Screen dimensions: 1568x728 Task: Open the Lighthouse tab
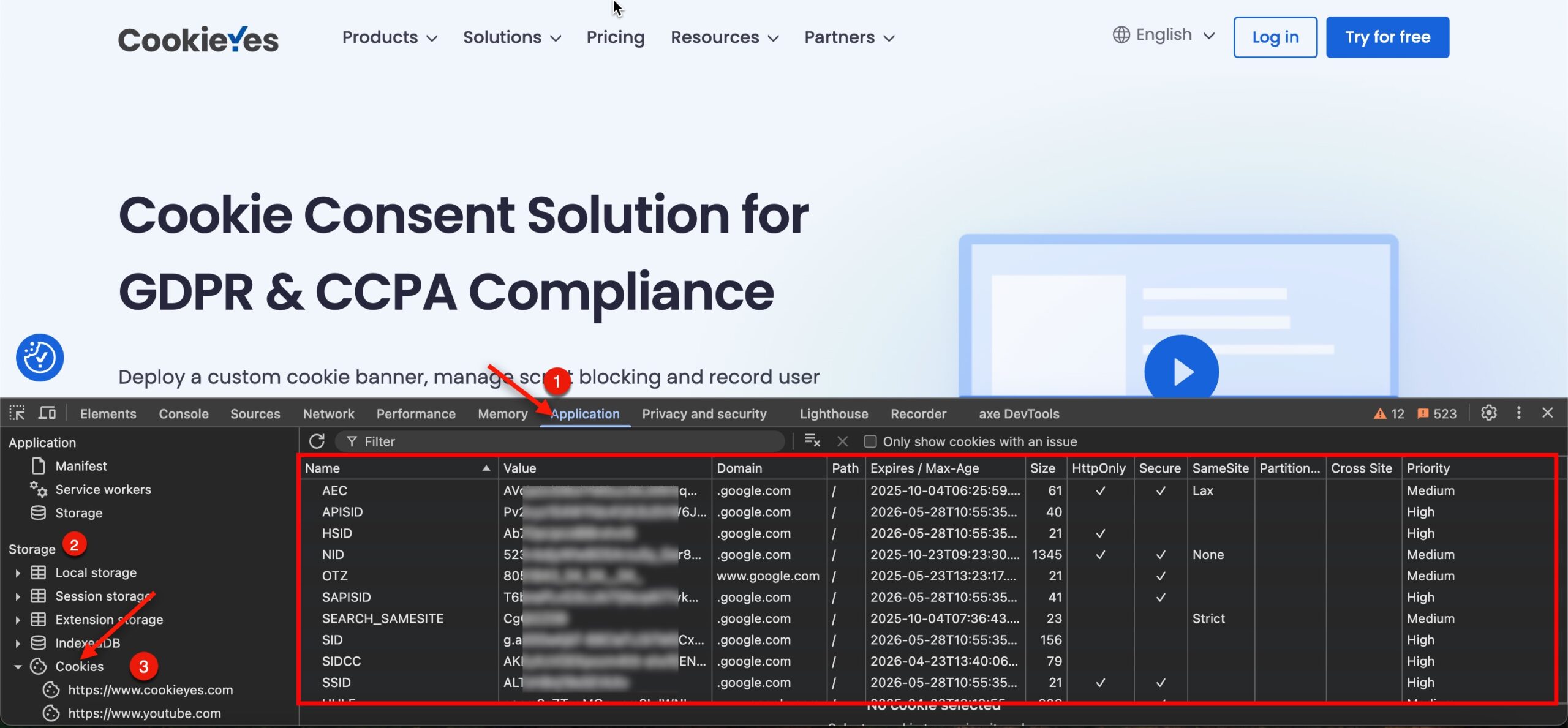834,414
